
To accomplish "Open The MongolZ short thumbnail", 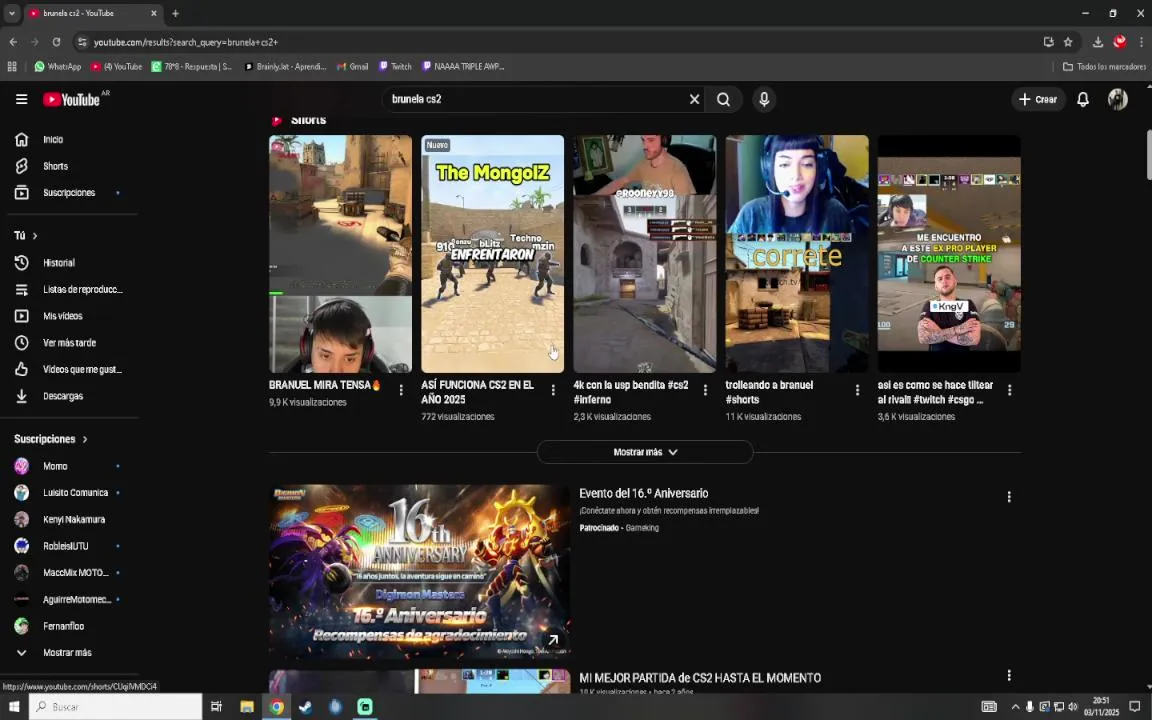I will (x=492, y=253).
